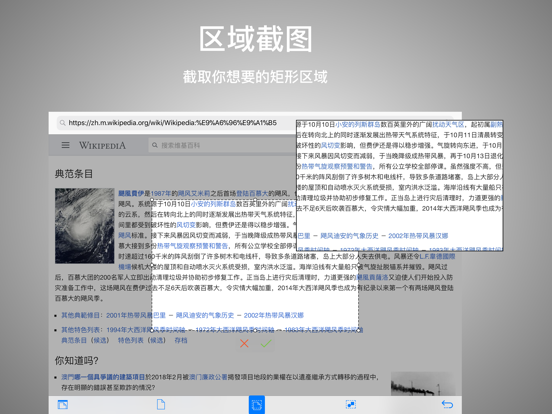This screenshot has height=414, width=552.
Task: Open the captured region preview popup
Action: click(400, 186)
